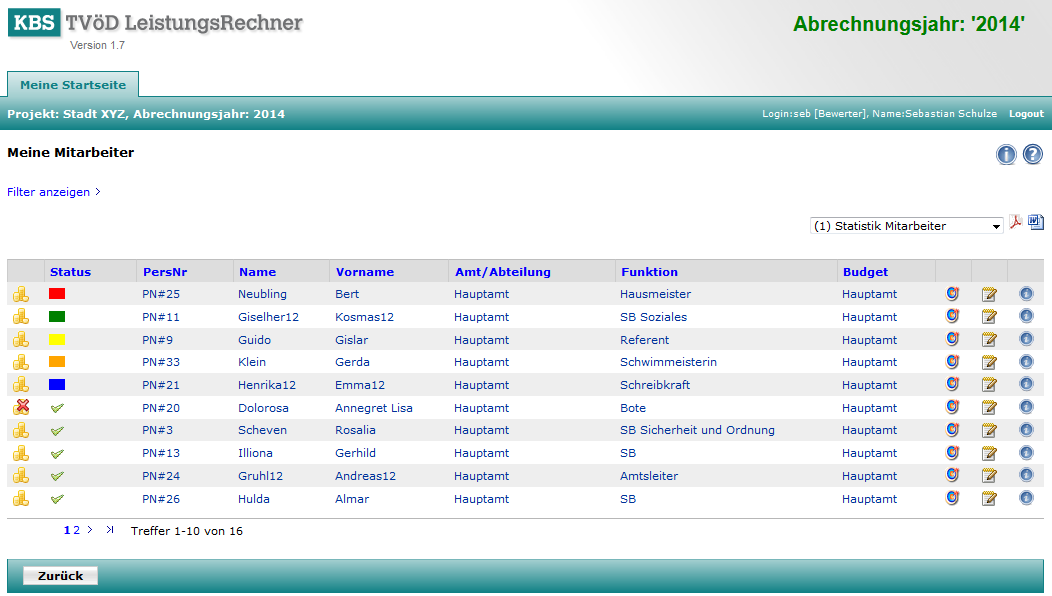The height and width of the screenshot is (596, 1052).
Task: Go to next page arrow
Action: [90, 530]
